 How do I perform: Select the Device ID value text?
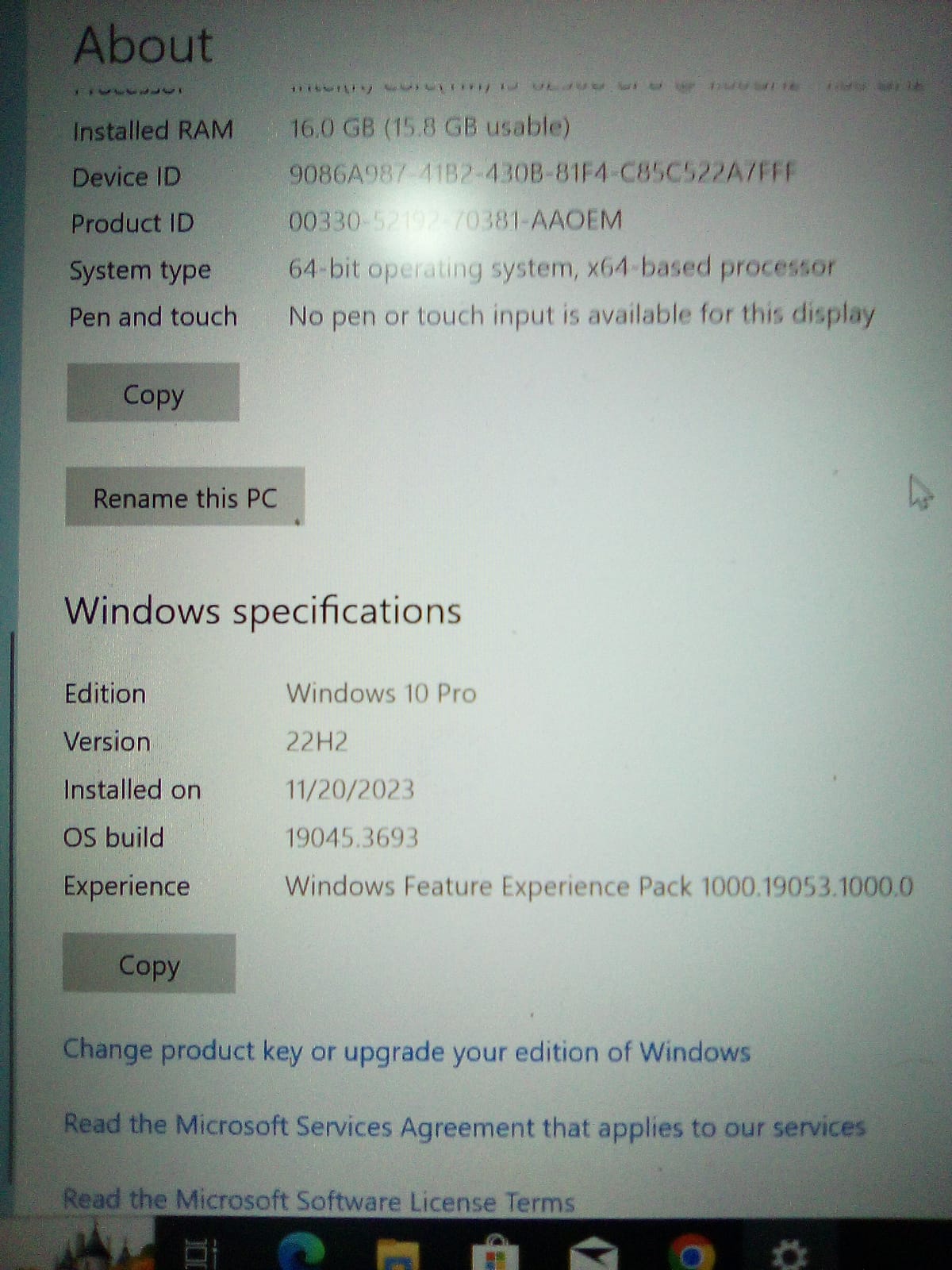(543, 172)
